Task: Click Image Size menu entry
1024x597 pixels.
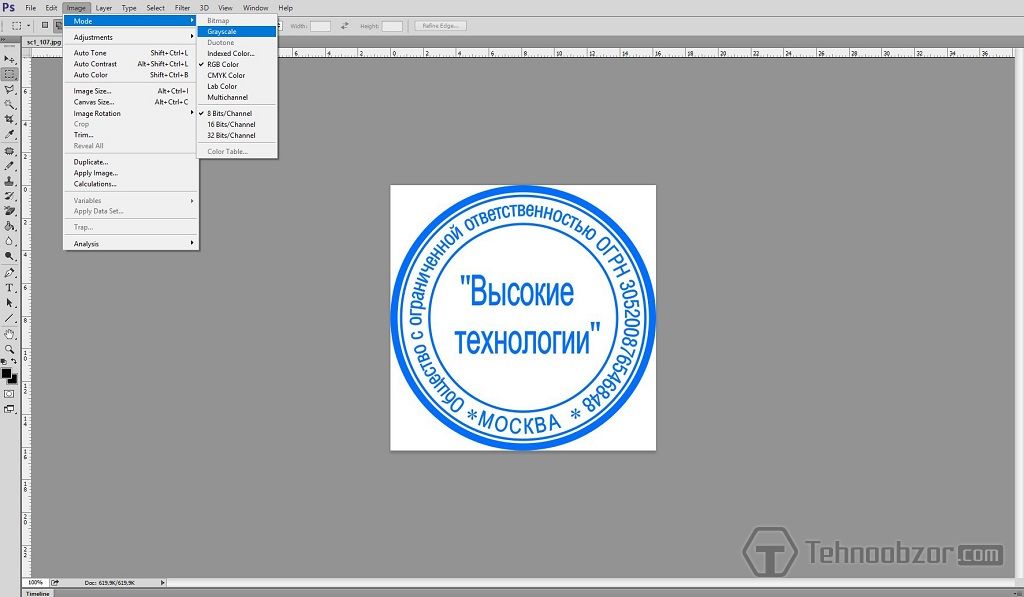Action: coord(131,91)
